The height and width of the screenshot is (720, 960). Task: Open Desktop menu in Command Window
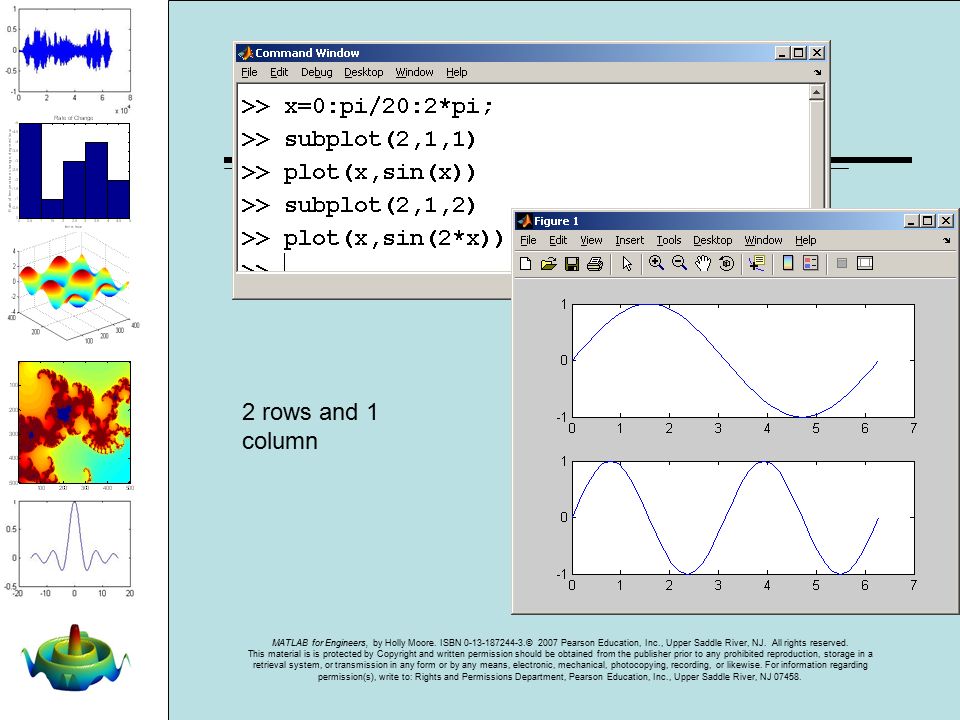point(364,72)
